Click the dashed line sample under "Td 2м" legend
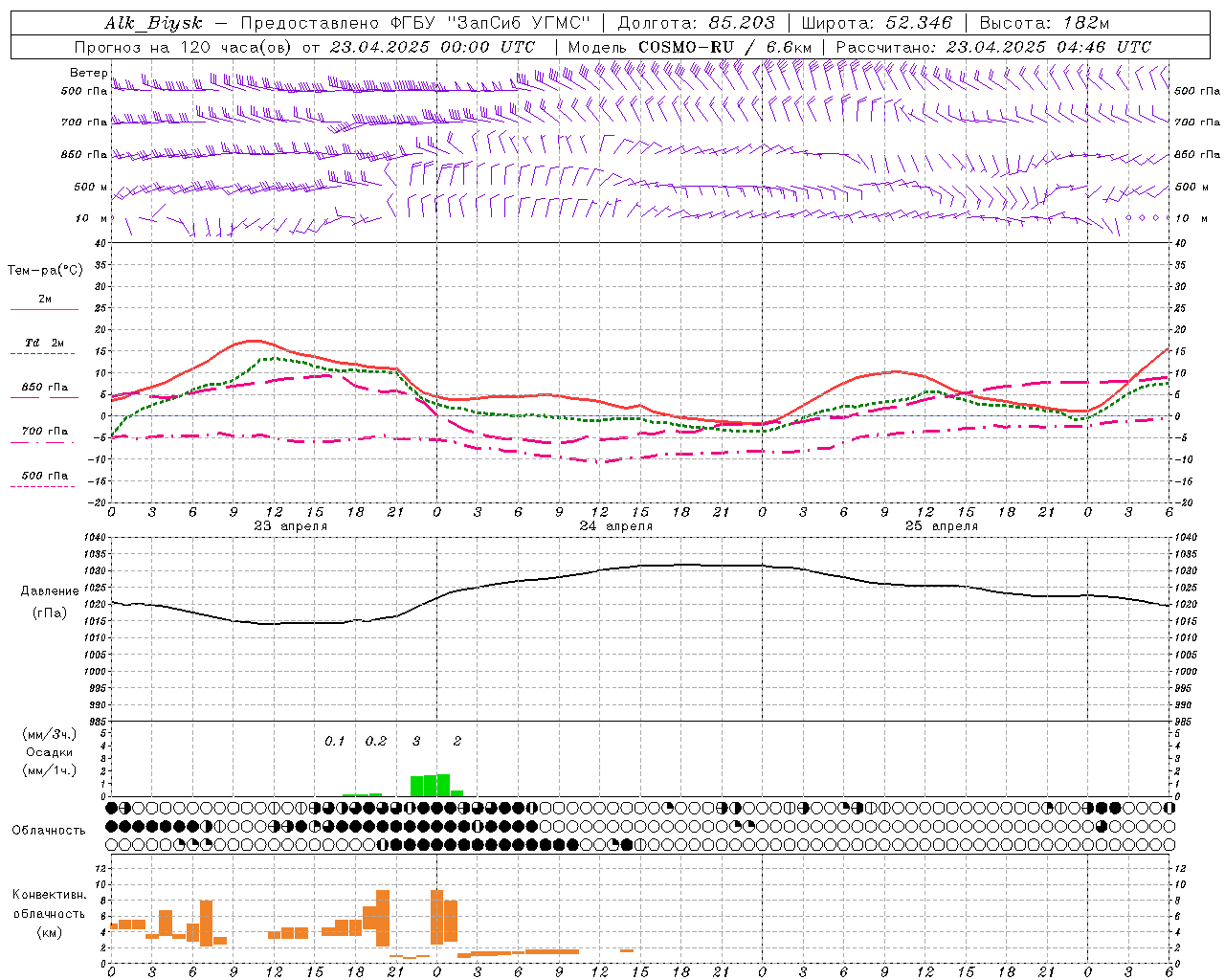The image size is (1225, 980). tap(43, 354)
